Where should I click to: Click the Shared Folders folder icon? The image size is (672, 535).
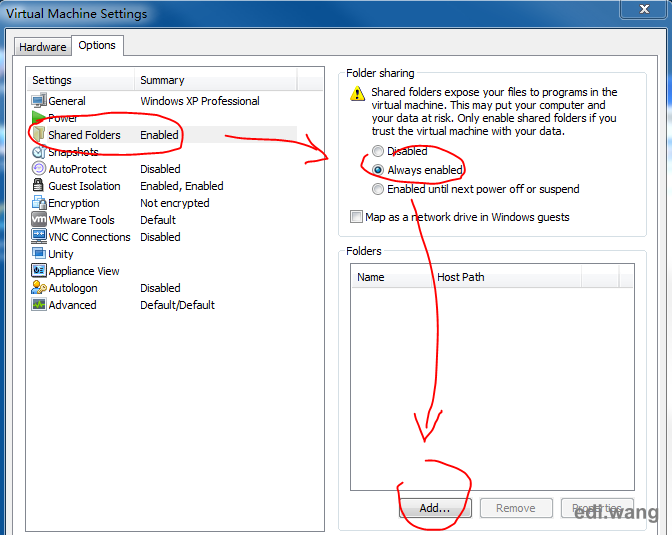point(39,134)
